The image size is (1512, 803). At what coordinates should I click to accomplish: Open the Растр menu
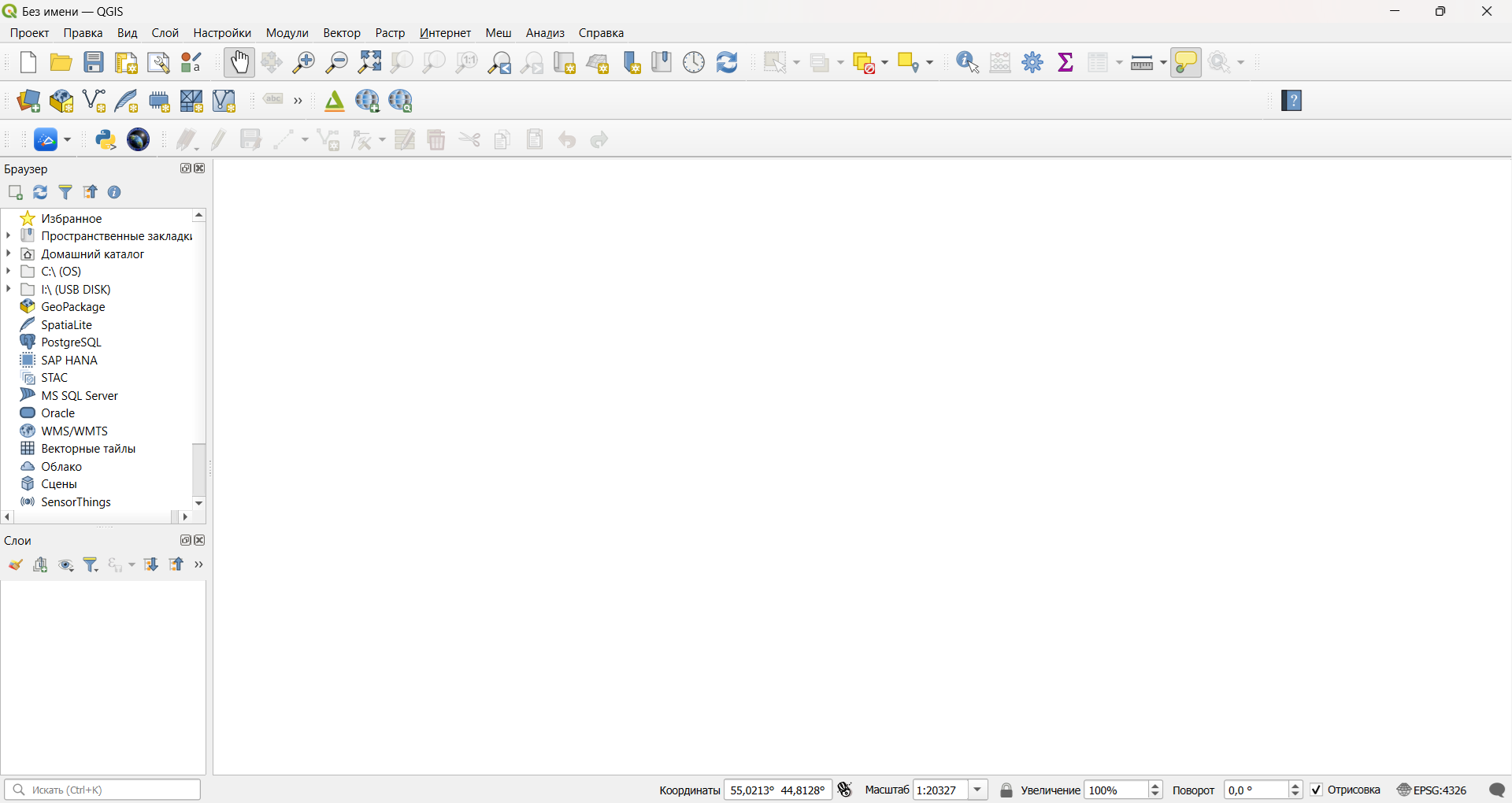click(x=390, y=33)
